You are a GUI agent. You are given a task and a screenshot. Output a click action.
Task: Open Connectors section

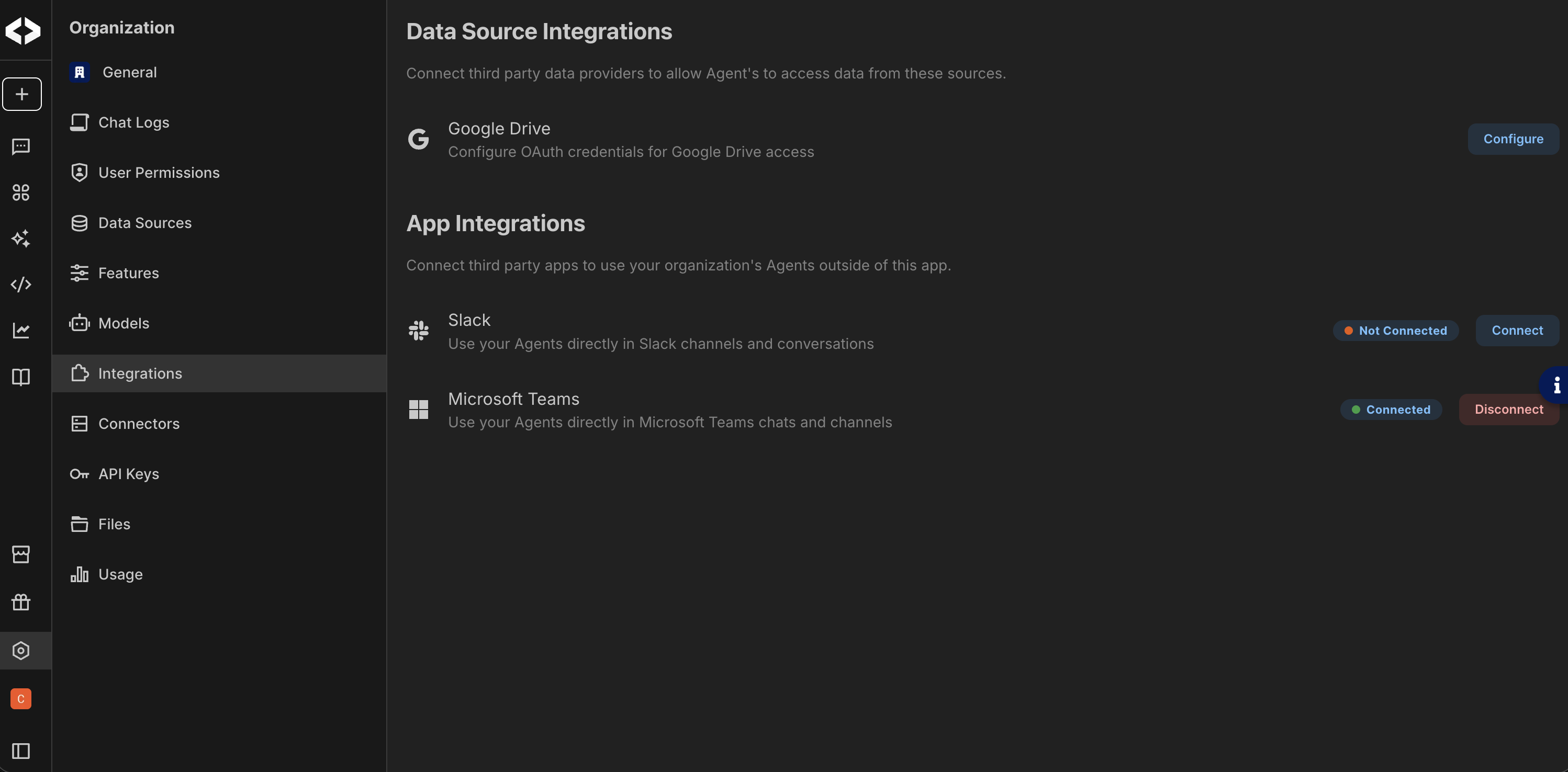coord(219,424)
